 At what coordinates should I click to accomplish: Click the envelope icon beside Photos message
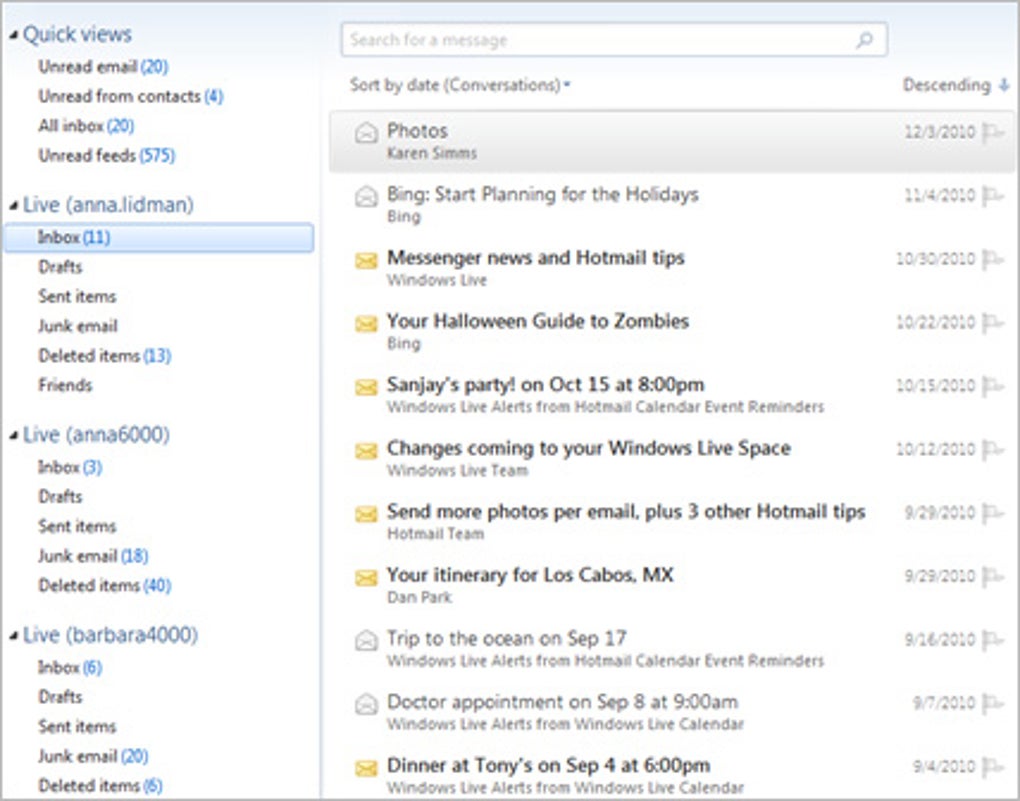click(366, 134)
